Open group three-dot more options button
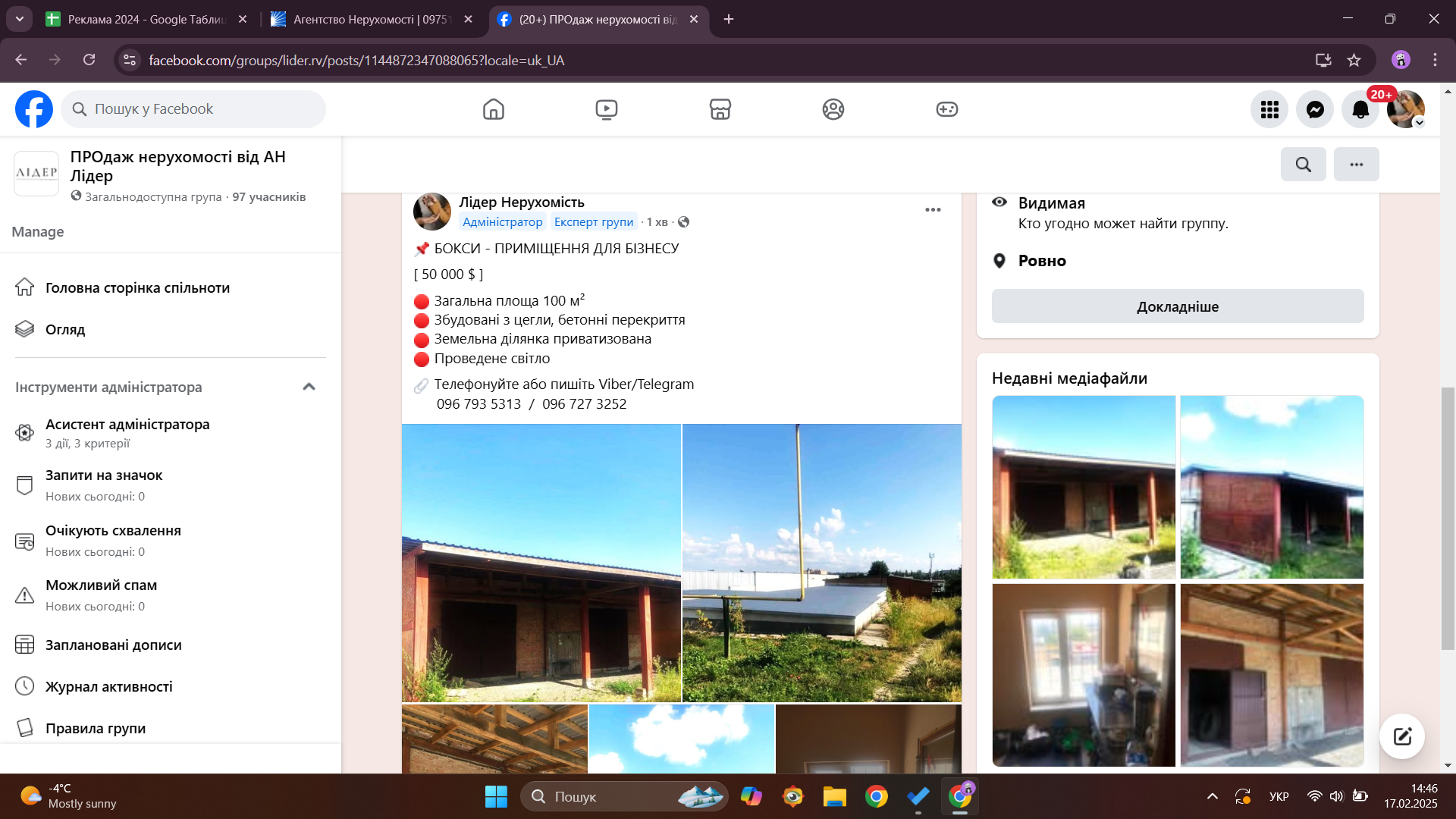This screenshot has width=1456, height=819. 1356,165
